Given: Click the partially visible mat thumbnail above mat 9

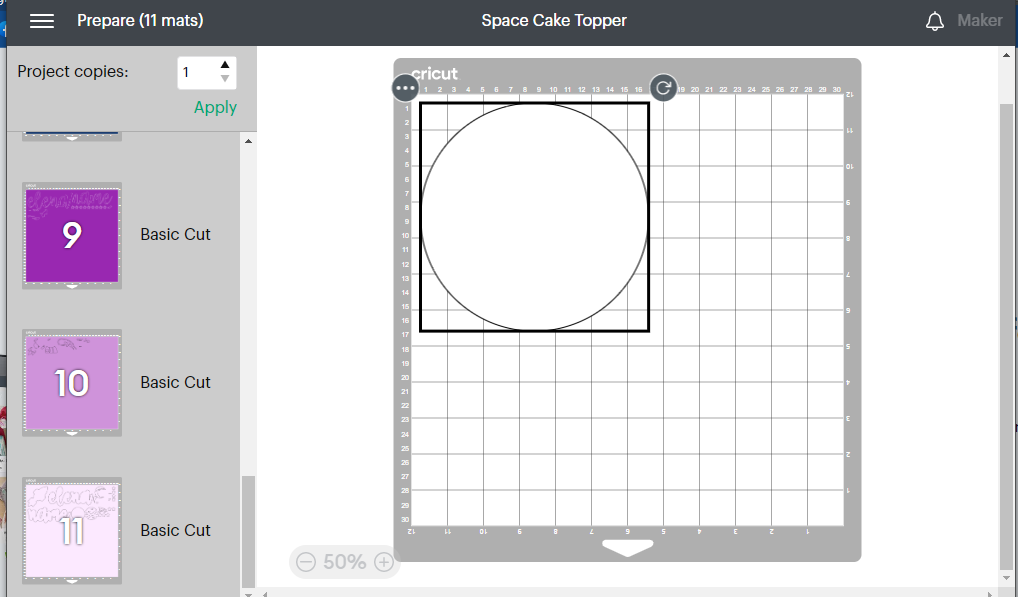Looking at the screenshot, I should click(72, 136).
